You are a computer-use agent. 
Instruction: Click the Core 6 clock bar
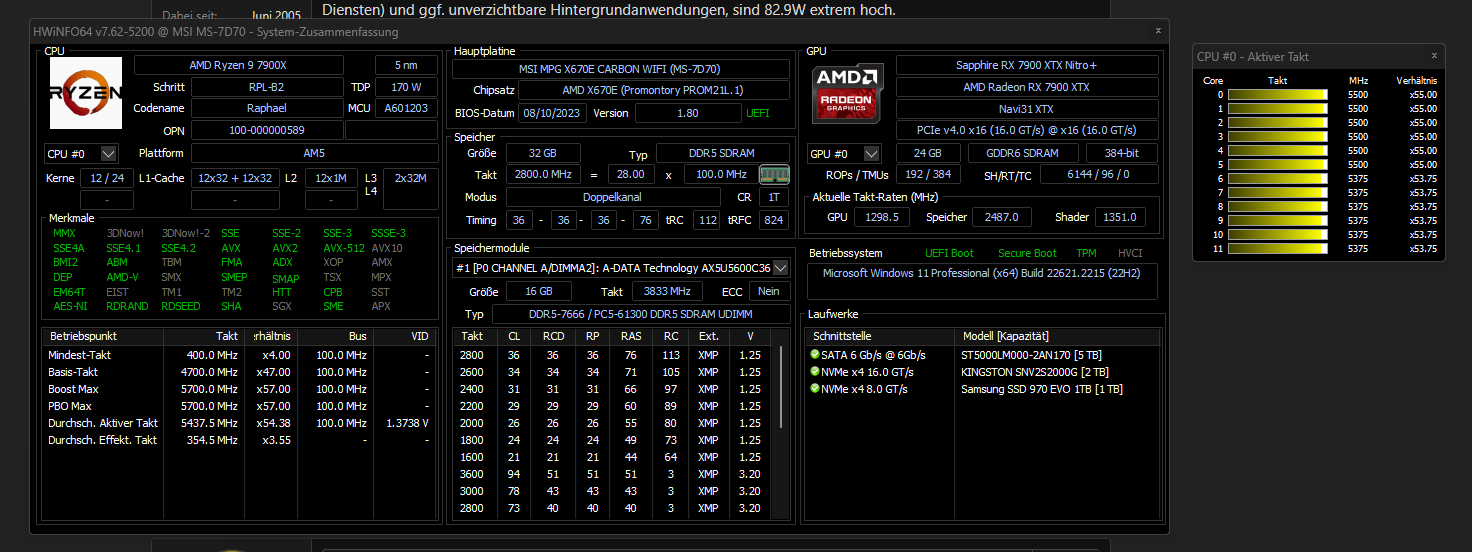(x=1277, y=179)
